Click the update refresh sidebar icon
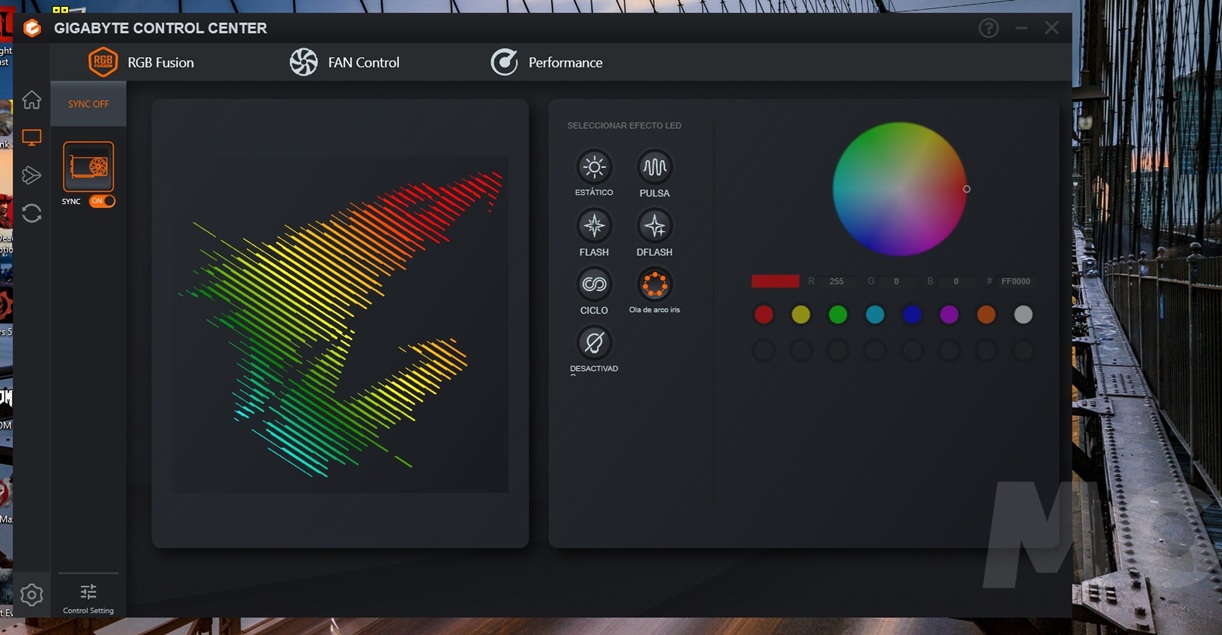The height and width of the screenshot is (635, 1222). pyautogui.click(x=32, y=213)
